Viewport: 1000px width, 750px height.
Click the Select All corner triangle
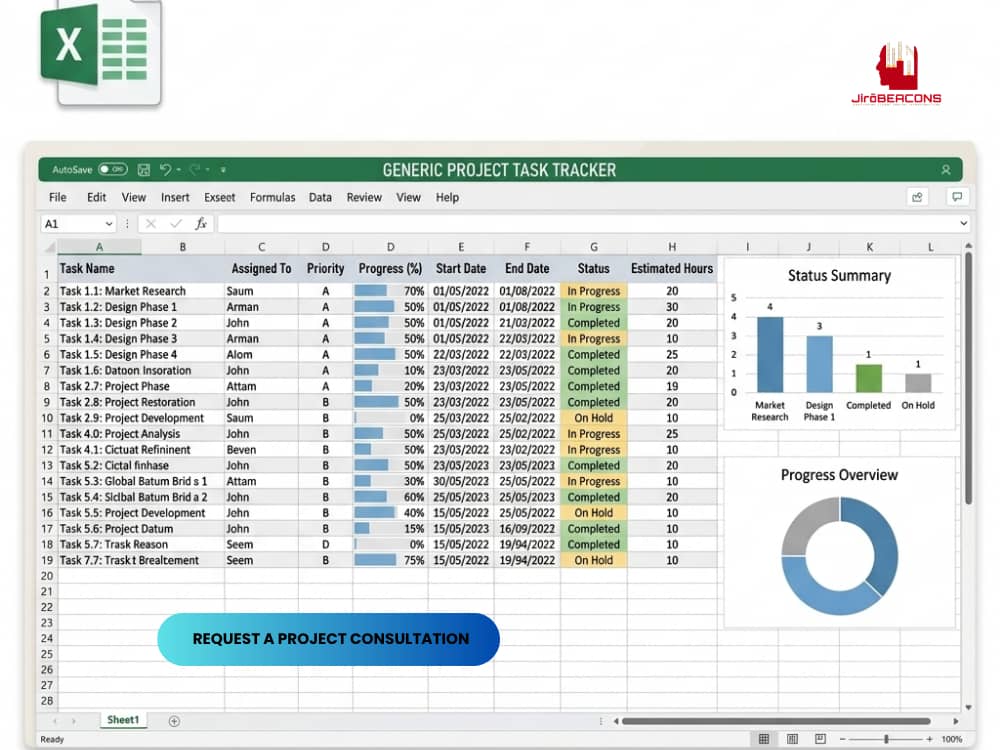coord(49,247)
